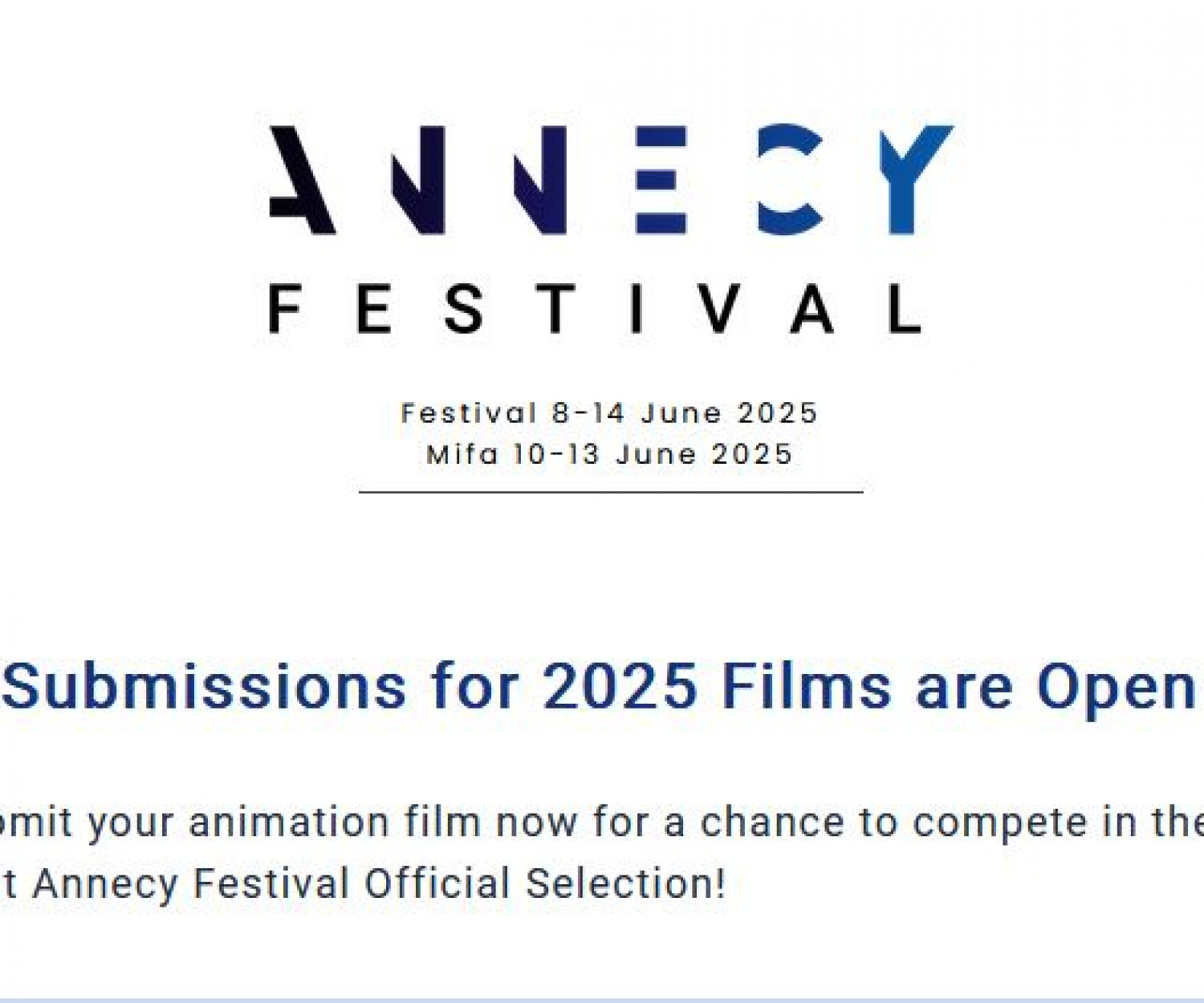
Task: Click the letter L in FESTIVAL
Action: (x=904, y=309)
